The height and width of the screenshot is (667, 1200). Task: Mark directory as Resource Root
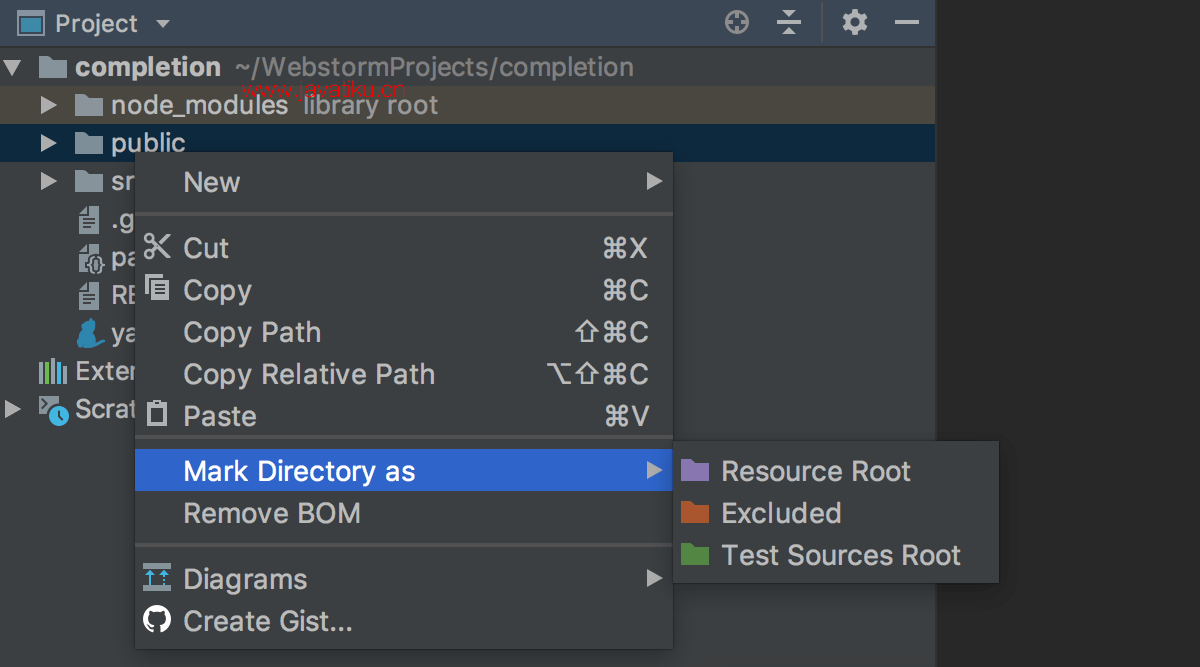[836, 471]
